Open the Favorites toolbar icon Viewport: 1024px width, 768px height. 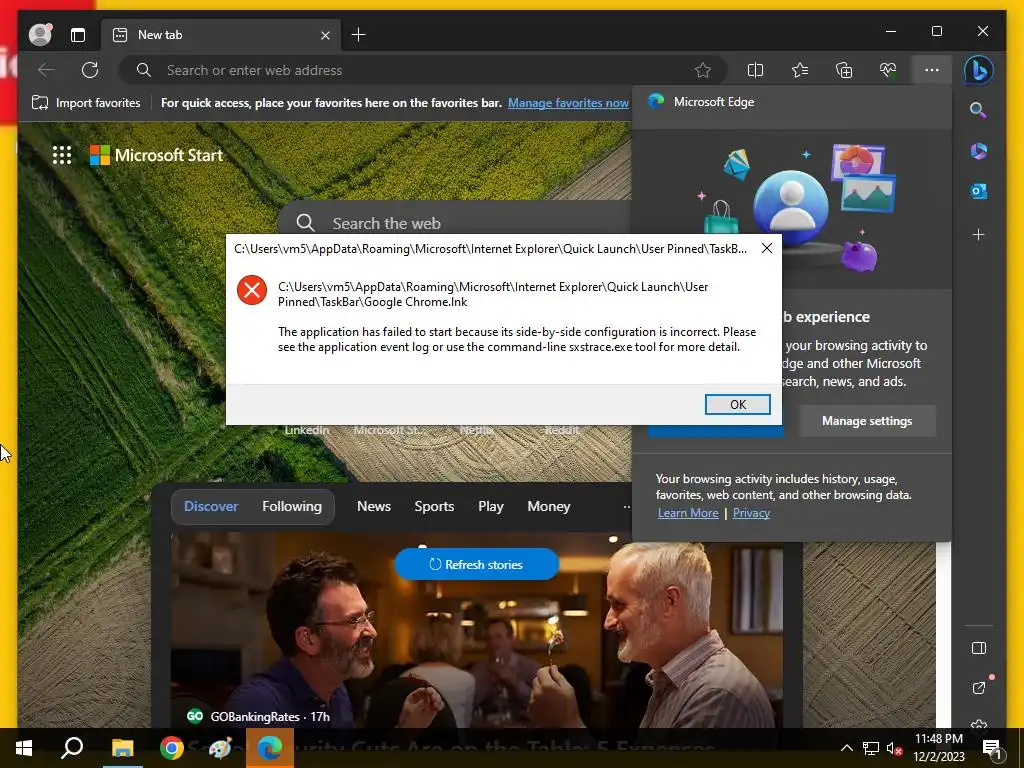coord(800,70)
